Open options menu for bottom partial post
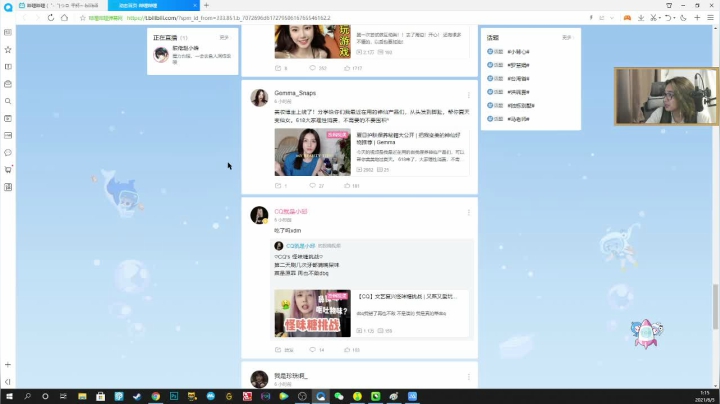720x404 pixels. point(468,377)
